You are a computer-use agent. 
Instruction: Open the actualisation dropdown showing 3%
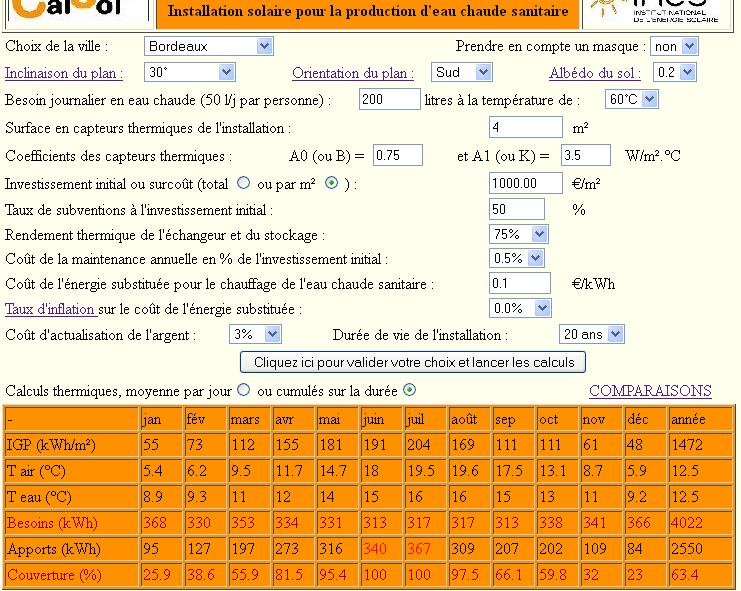(x=255, y=334)
